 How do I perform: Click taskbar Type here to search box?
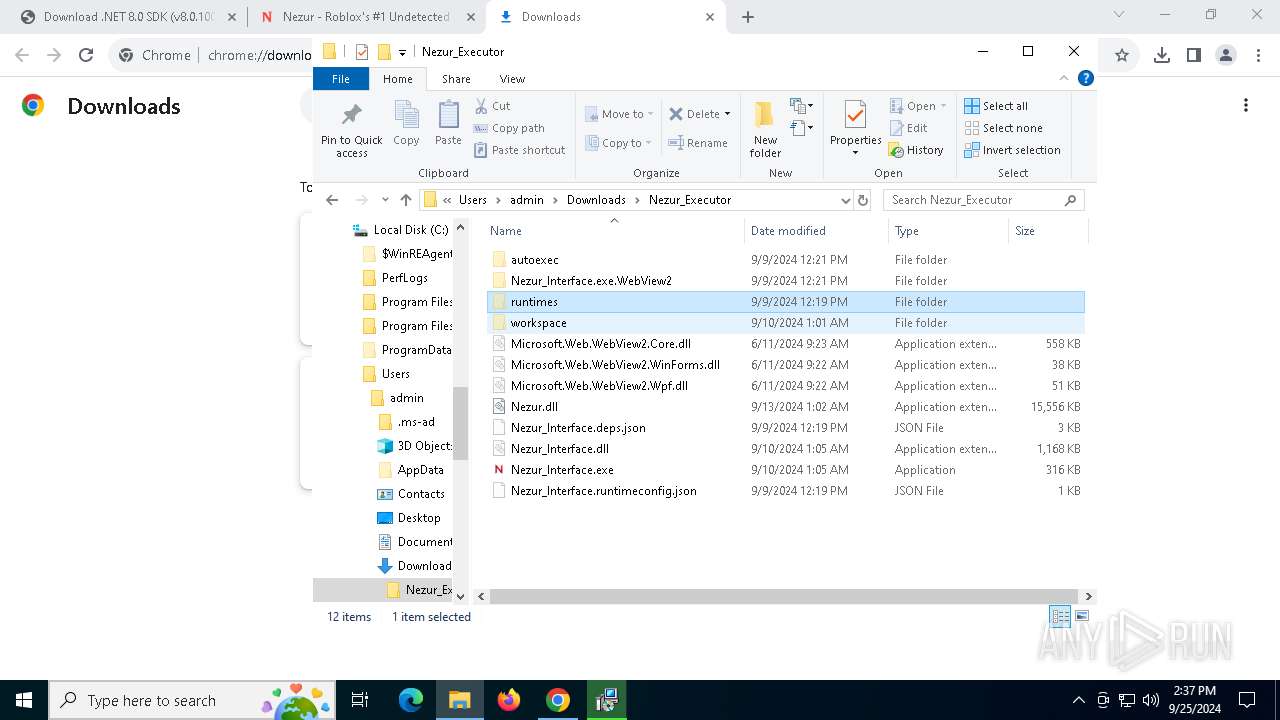(192, 700)
